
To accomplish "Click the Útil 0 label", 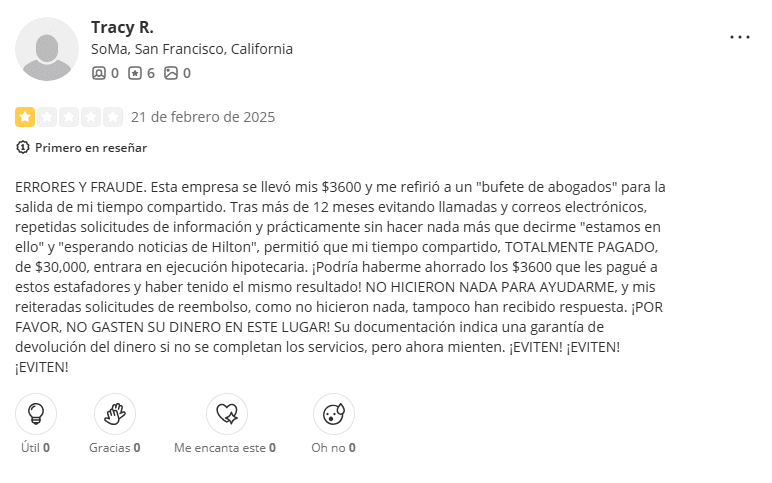I will tap(36, 448).
